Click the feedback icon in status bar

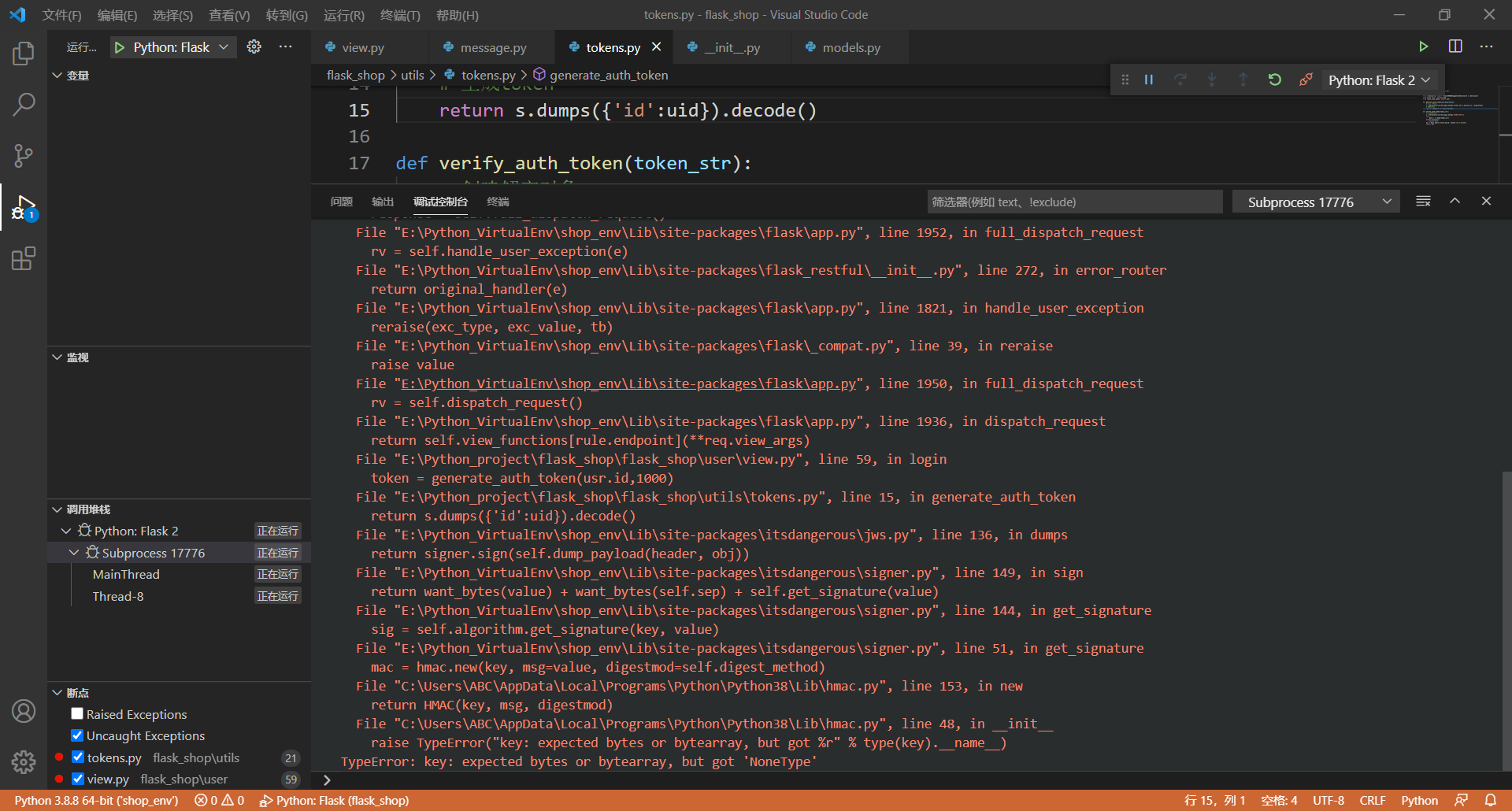pyautogui.click(x=1461, y=800)
